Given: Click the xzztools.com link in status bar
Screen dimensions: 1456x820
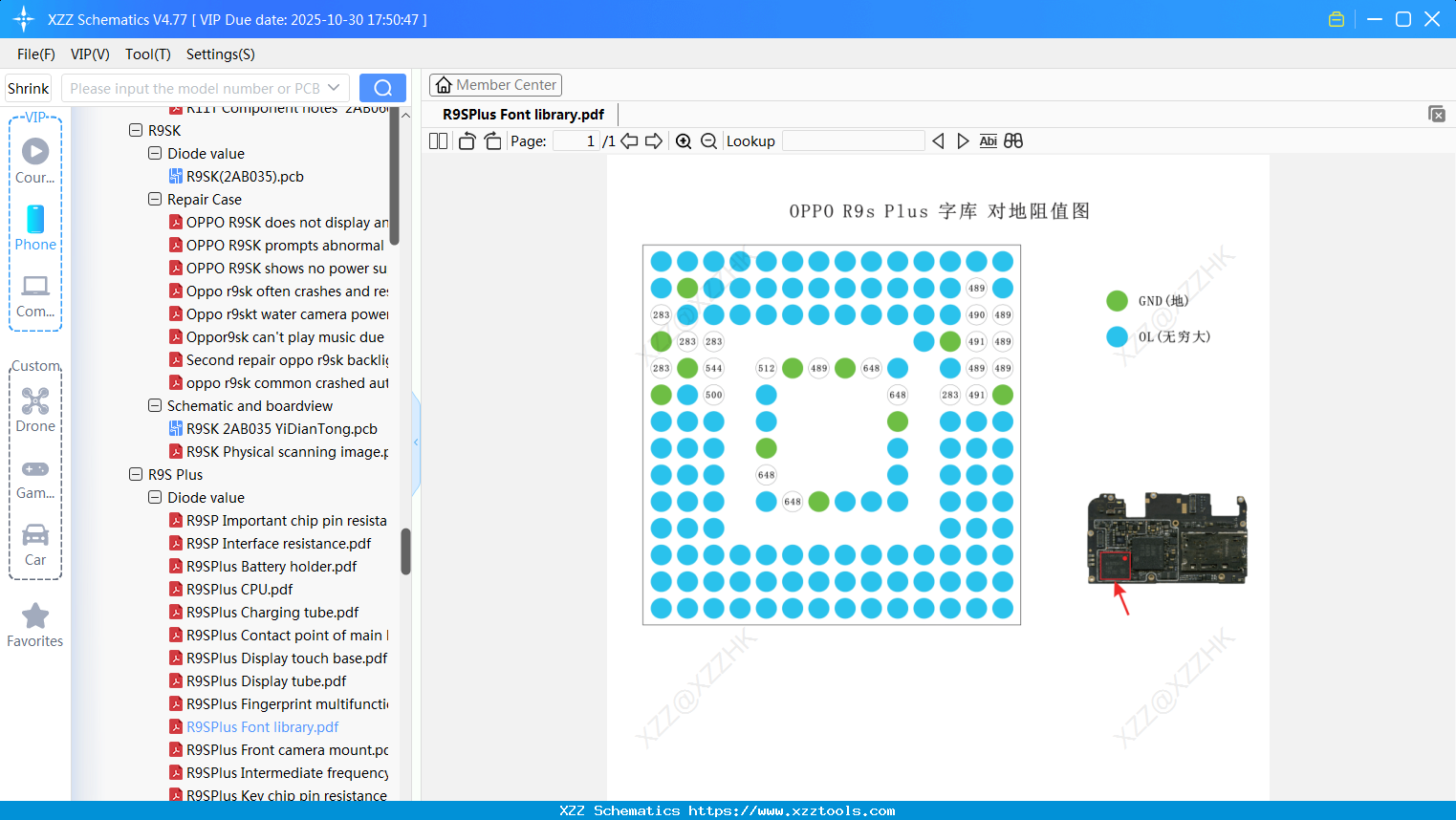Looking at the screenshot, I should tap(792, 810).
